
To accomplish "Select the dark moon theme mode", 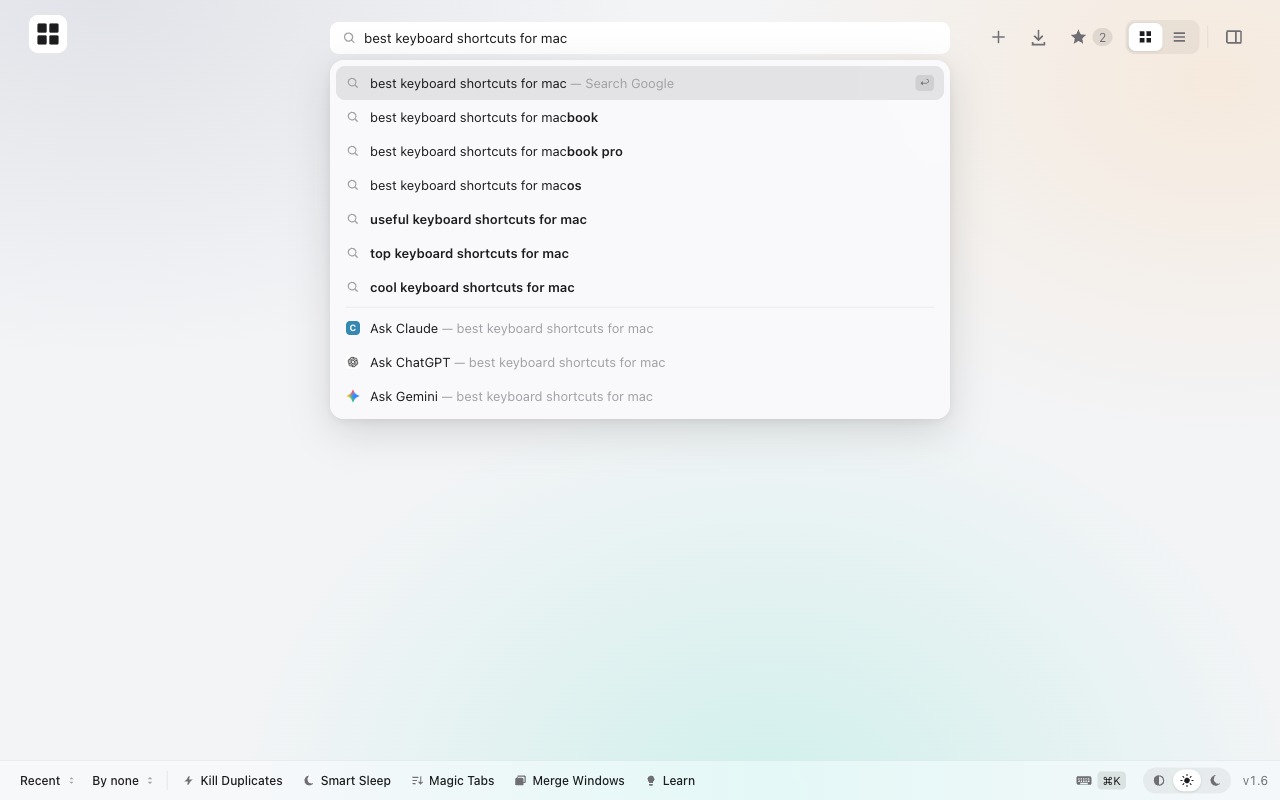I will pos(1215,781).
